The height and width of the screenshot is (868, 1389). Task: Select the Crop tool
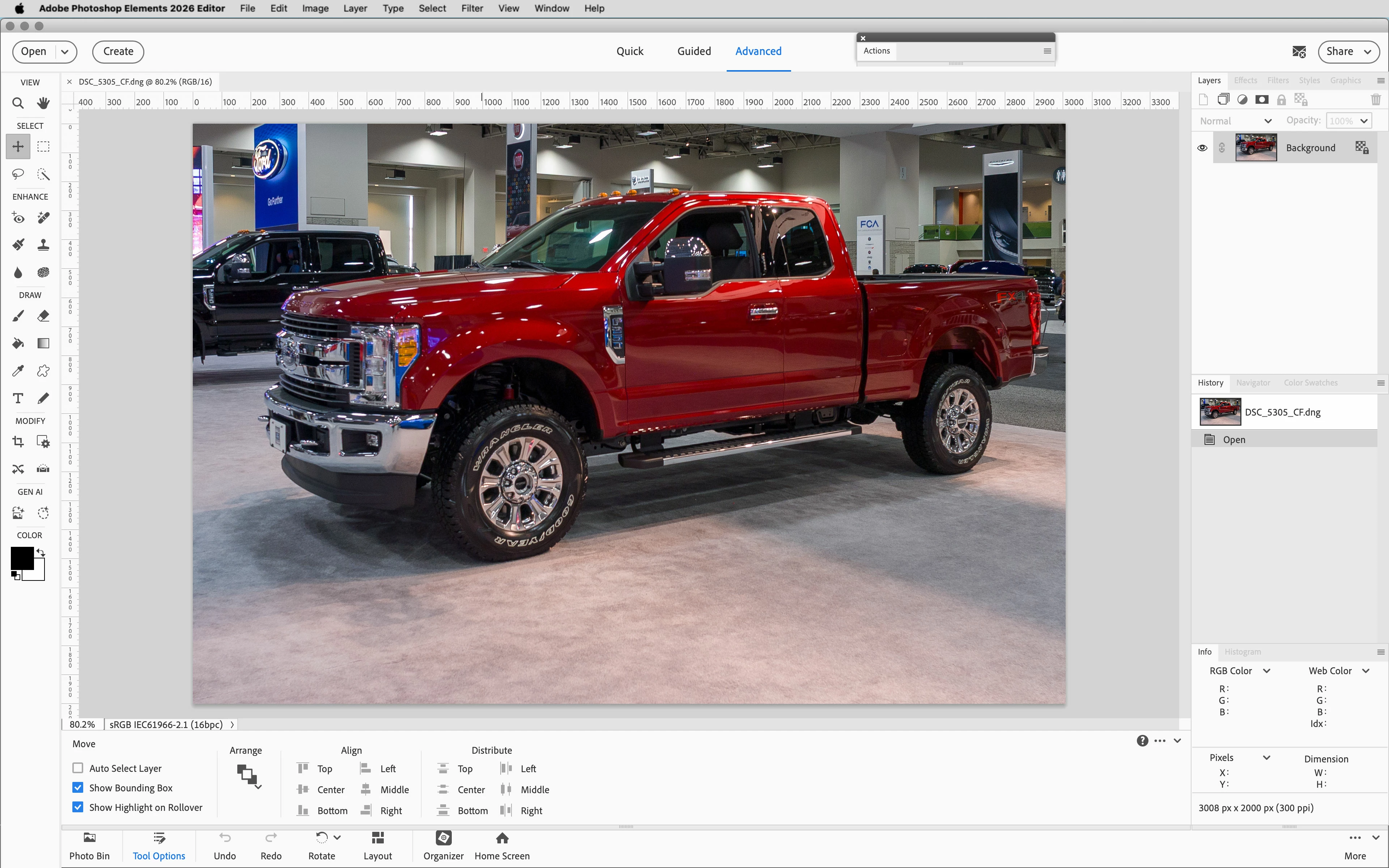[x=18, y=442]
